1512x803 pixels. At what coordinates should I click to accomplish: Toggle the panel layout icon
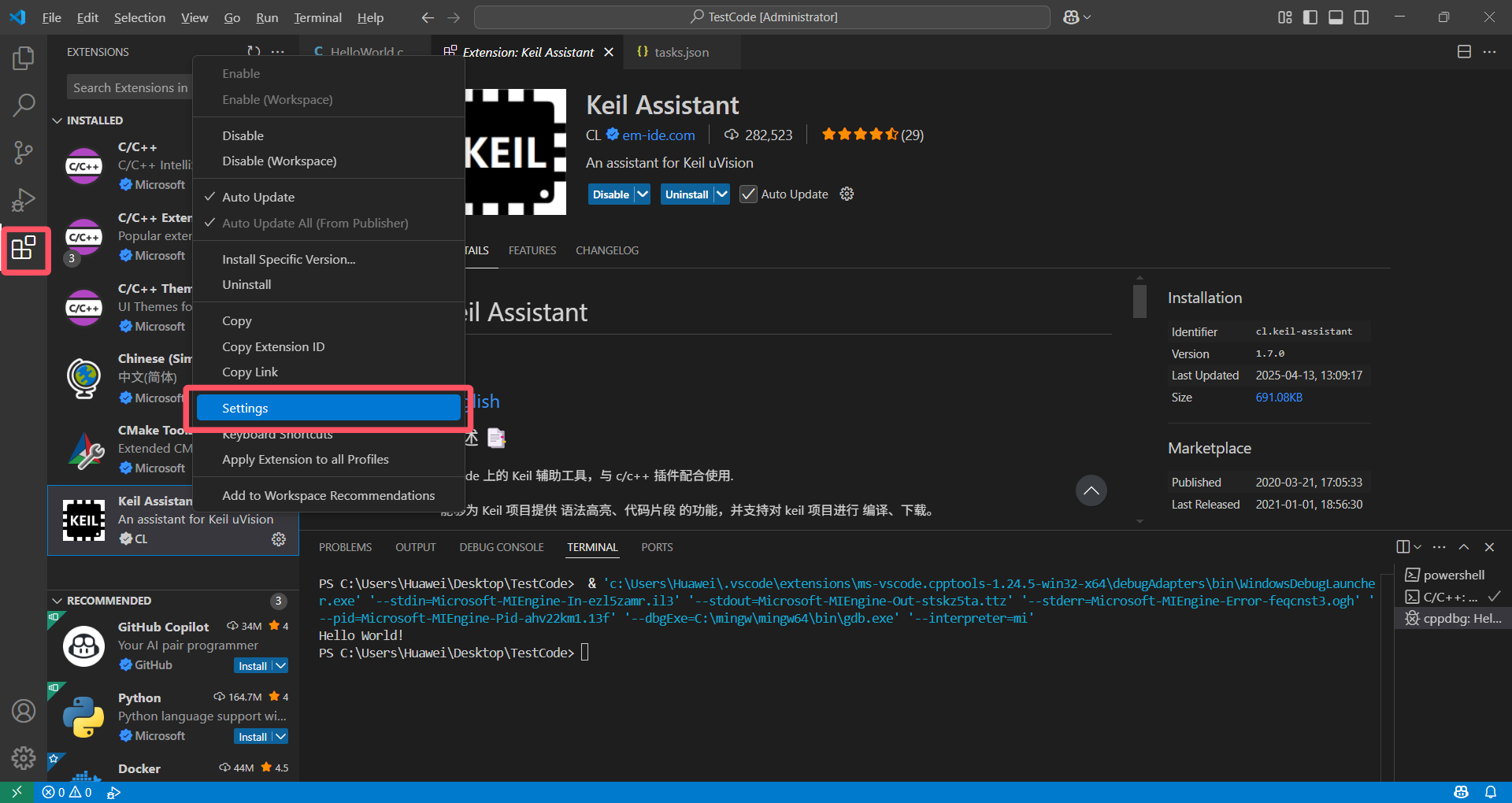click(x=1336, y=17)
